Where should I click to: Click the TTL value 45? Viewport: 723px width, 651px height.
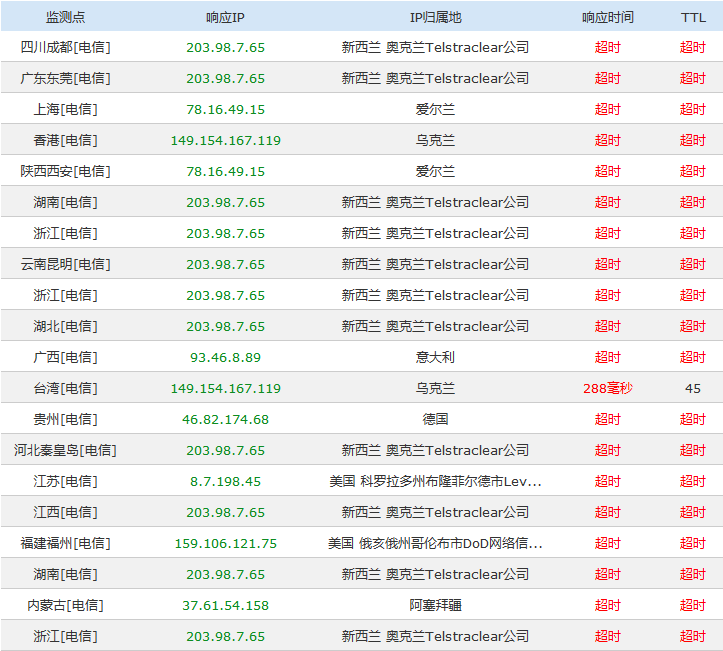[x=693, y=388]
